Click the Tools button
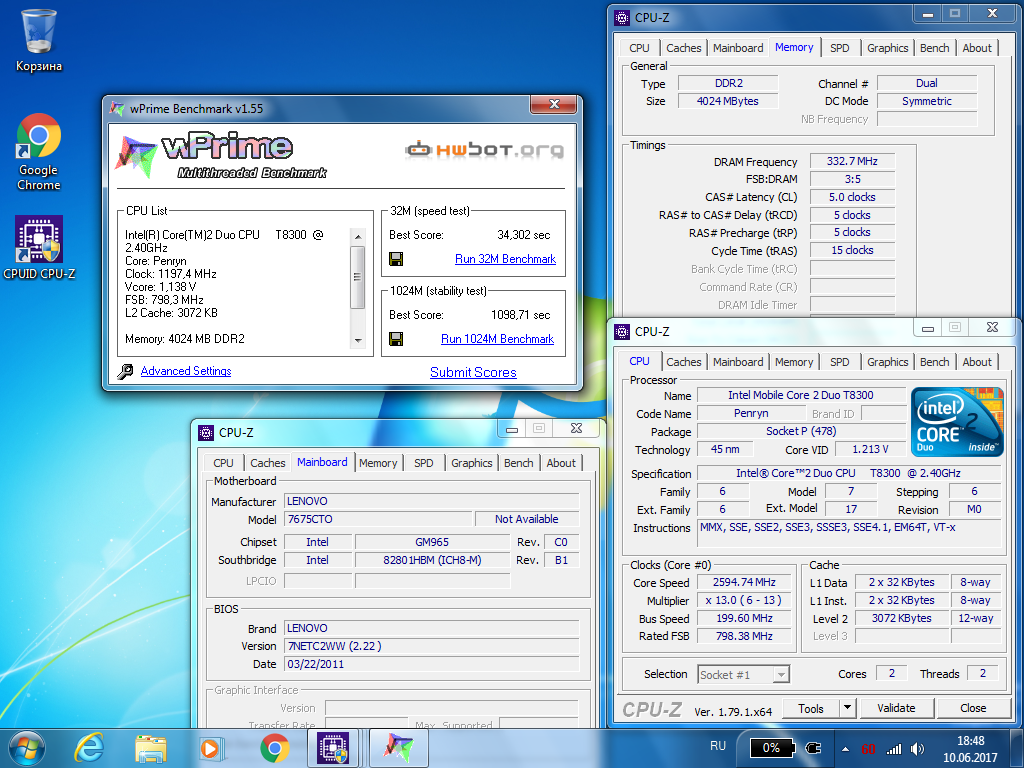The width and height of the screenshot is (1024, 768). tap(811, 708)
